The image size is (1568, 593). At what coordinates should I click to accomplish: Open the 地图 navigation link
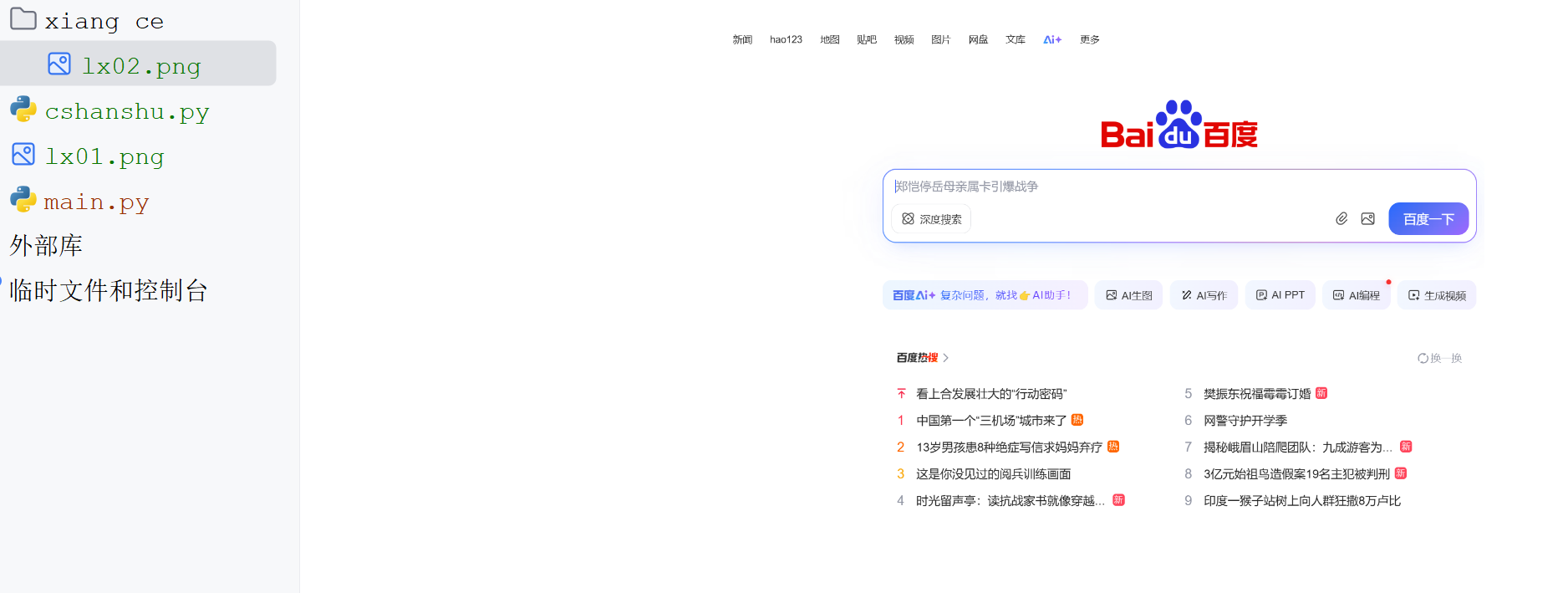click(829, 39)
